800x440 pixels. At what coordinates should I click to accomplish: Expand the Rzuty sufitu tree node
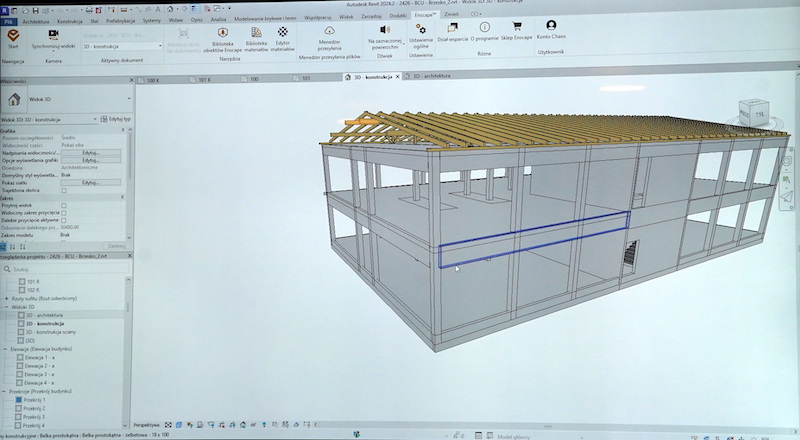(5, 299)
